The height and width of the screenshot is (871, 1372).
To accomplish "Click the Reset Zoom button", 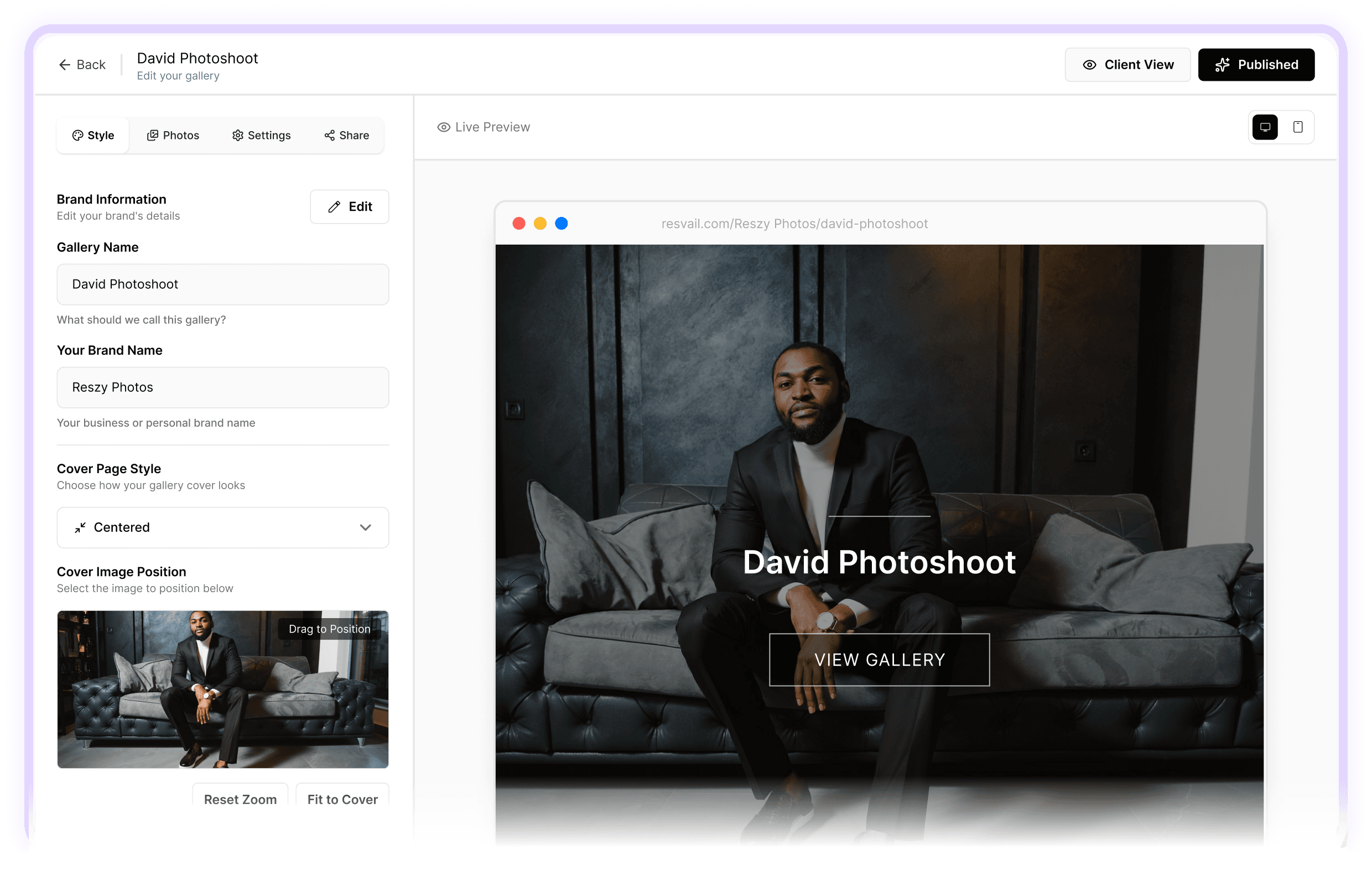I will click(x=240, y=799).
